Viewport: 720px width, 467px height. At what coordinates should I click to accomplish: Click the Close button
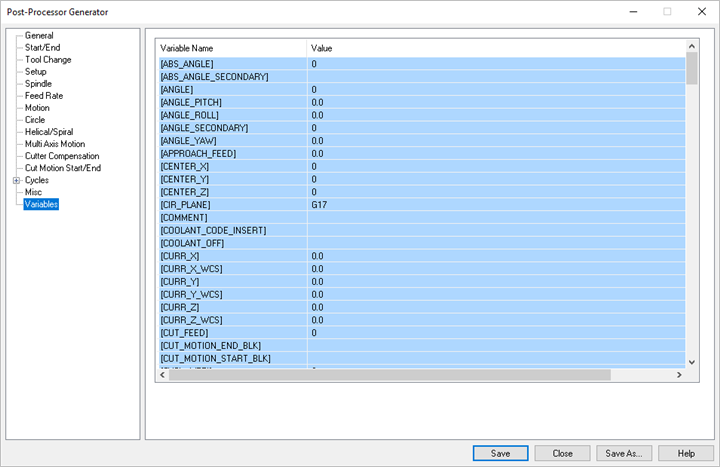point(562,453)
